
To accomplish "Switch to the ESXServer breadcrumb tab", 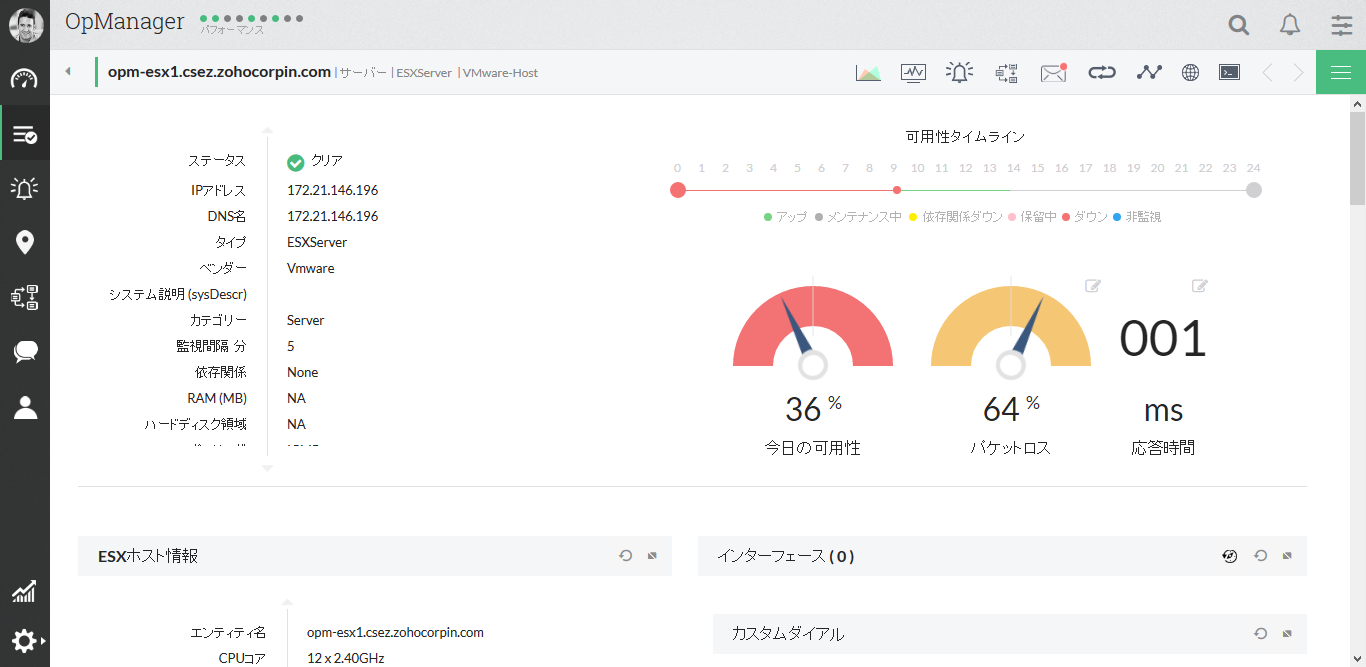I will click(x=424, y=72).
